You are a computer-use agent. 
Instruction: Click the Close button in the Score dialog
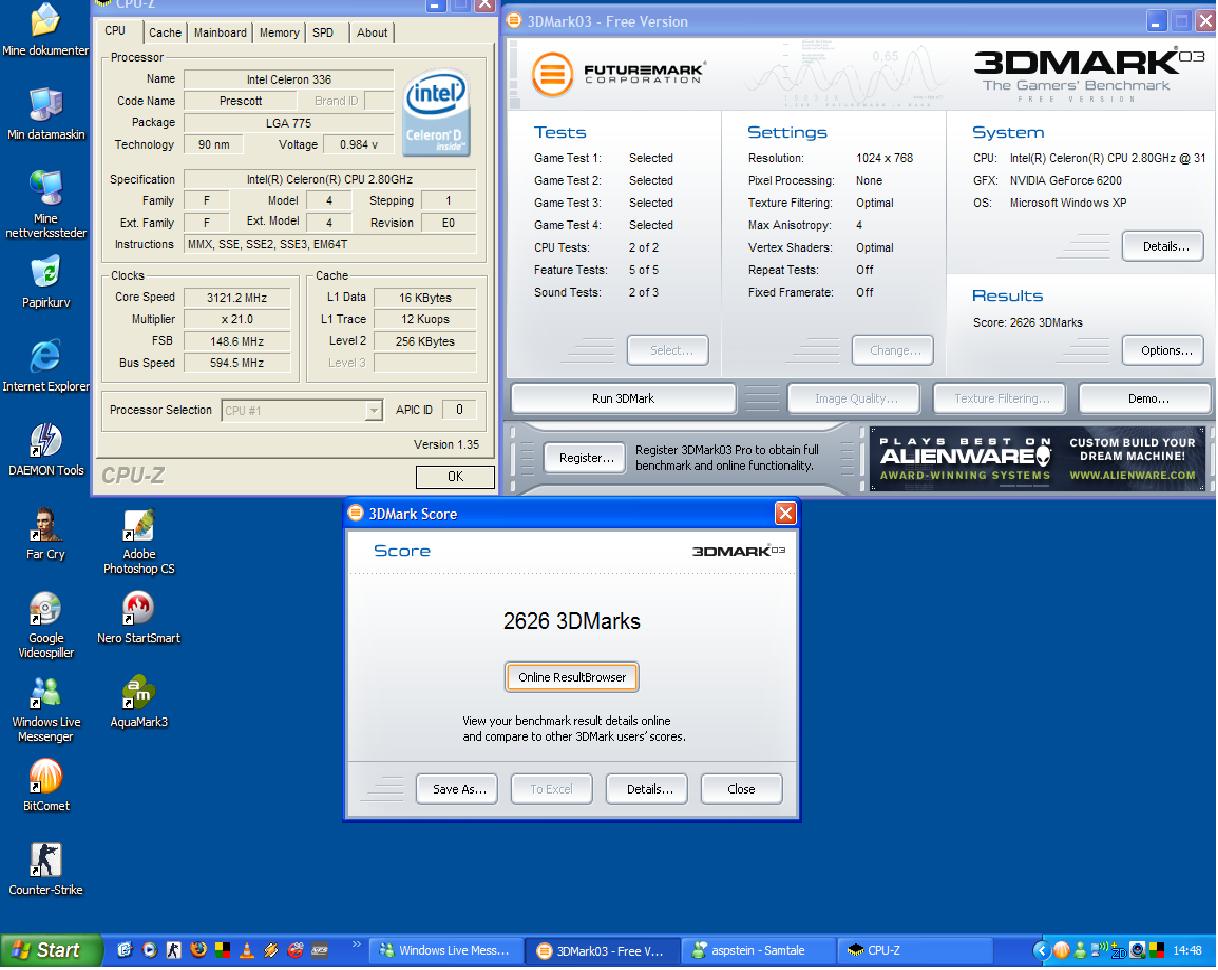point(741,789)
